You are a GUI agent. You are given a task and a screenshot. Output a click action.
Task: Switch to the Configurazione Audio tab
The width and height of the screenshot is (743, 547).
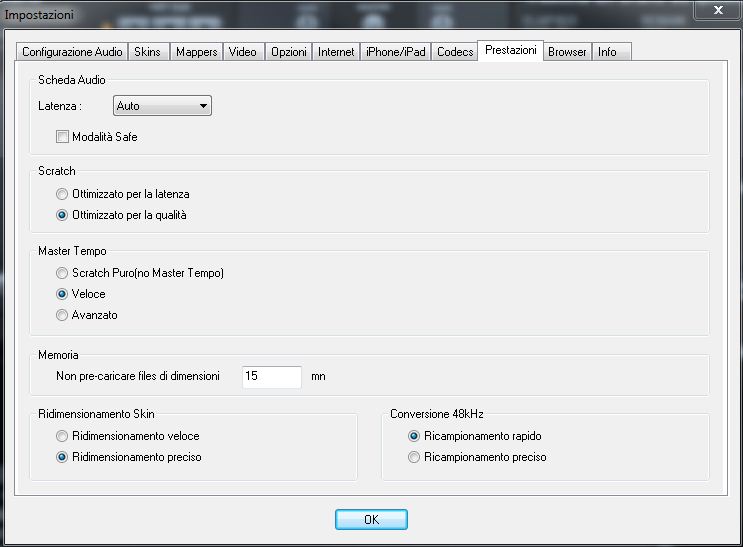(x=72, y=52)
